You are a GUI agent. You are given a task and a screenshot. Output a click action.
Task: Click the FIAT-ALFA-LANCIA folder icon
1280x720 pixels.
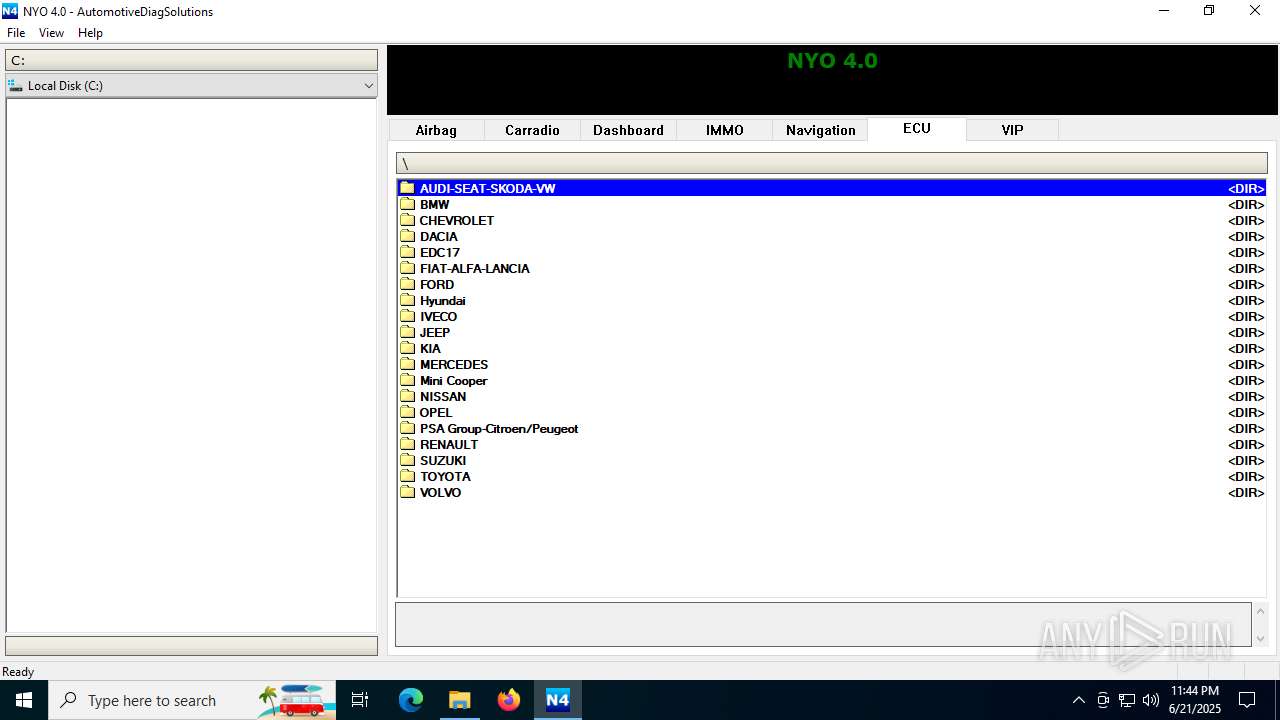407,268
